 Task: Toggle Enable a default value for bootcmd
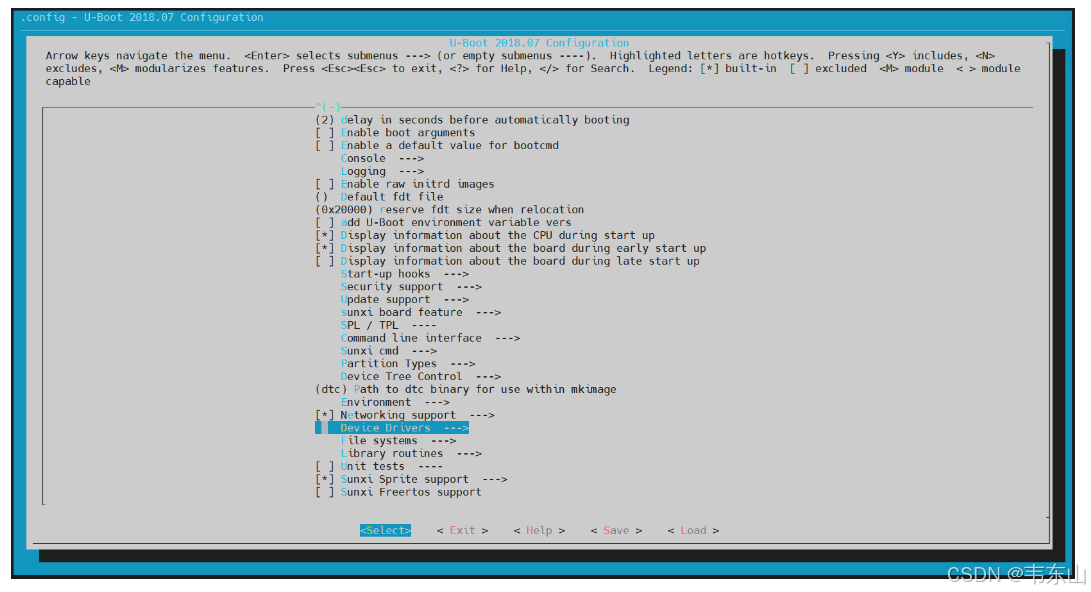(325, 145)
